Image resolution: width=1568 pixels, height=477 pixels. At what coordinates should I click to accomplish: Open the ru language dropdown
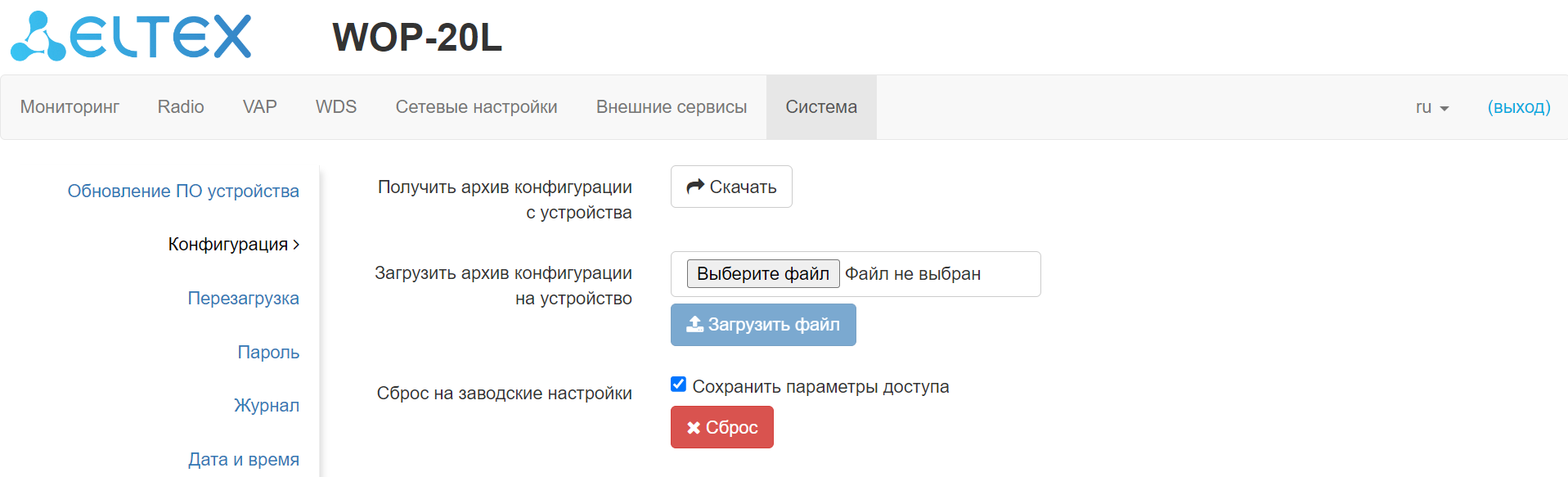pyautogui.click(x=1431, y=107)
